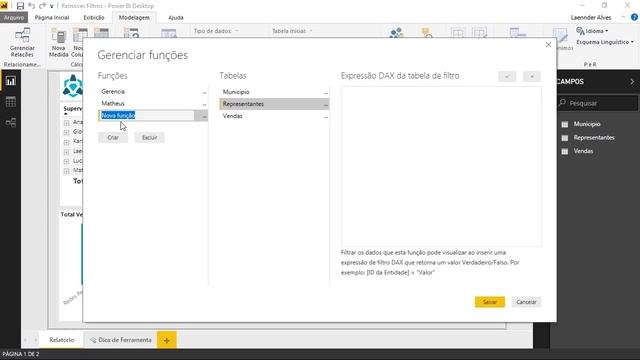Close the Gerenciar funções dialog
The width and height of the screenshot is (640, 360).
click(x=548, y=44)
